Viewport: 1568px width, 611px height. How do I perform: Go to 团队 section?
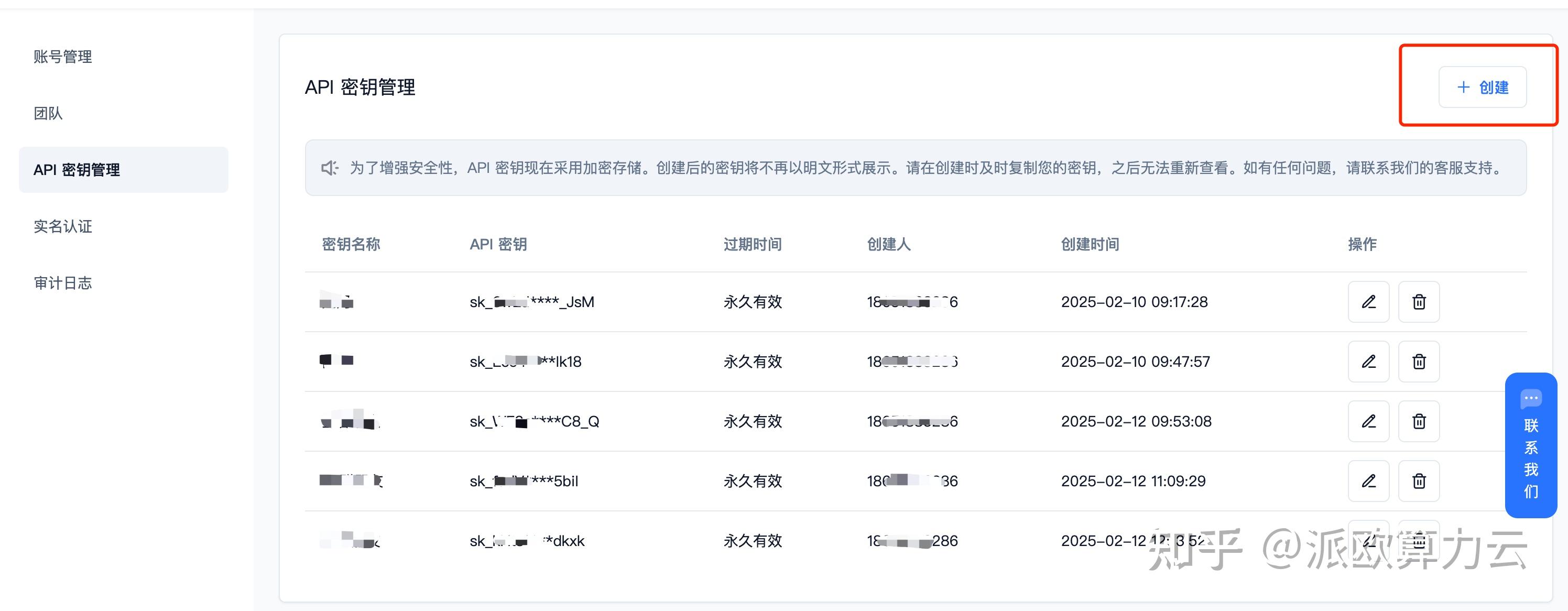48,113
